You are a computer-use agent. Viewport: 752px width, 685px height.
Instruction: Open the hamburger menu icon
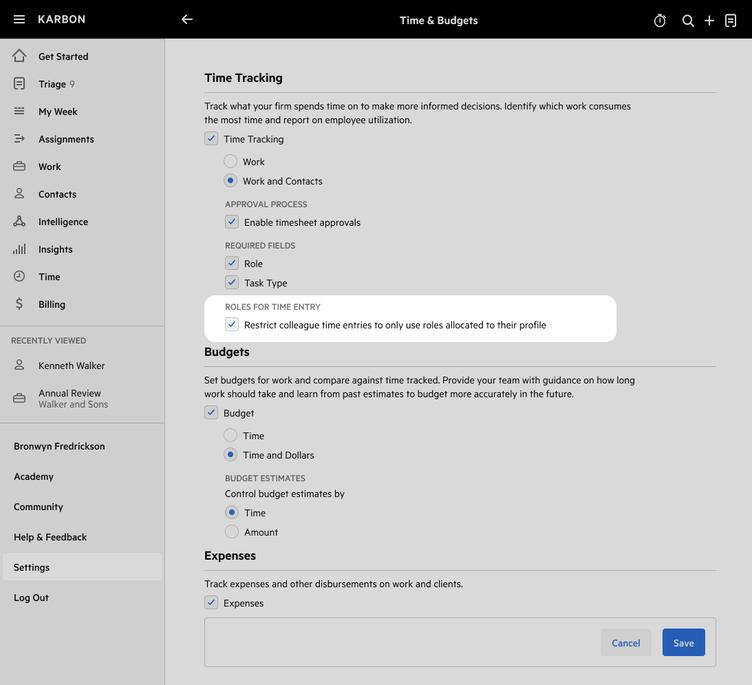(19, 20)
